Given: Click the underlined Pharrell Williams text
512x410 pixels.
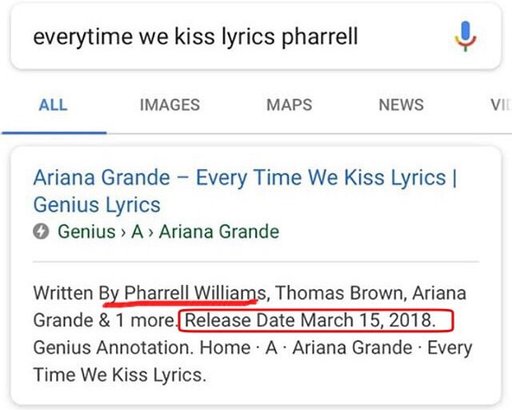Looking at the screenshot, I should coord(195,293).
